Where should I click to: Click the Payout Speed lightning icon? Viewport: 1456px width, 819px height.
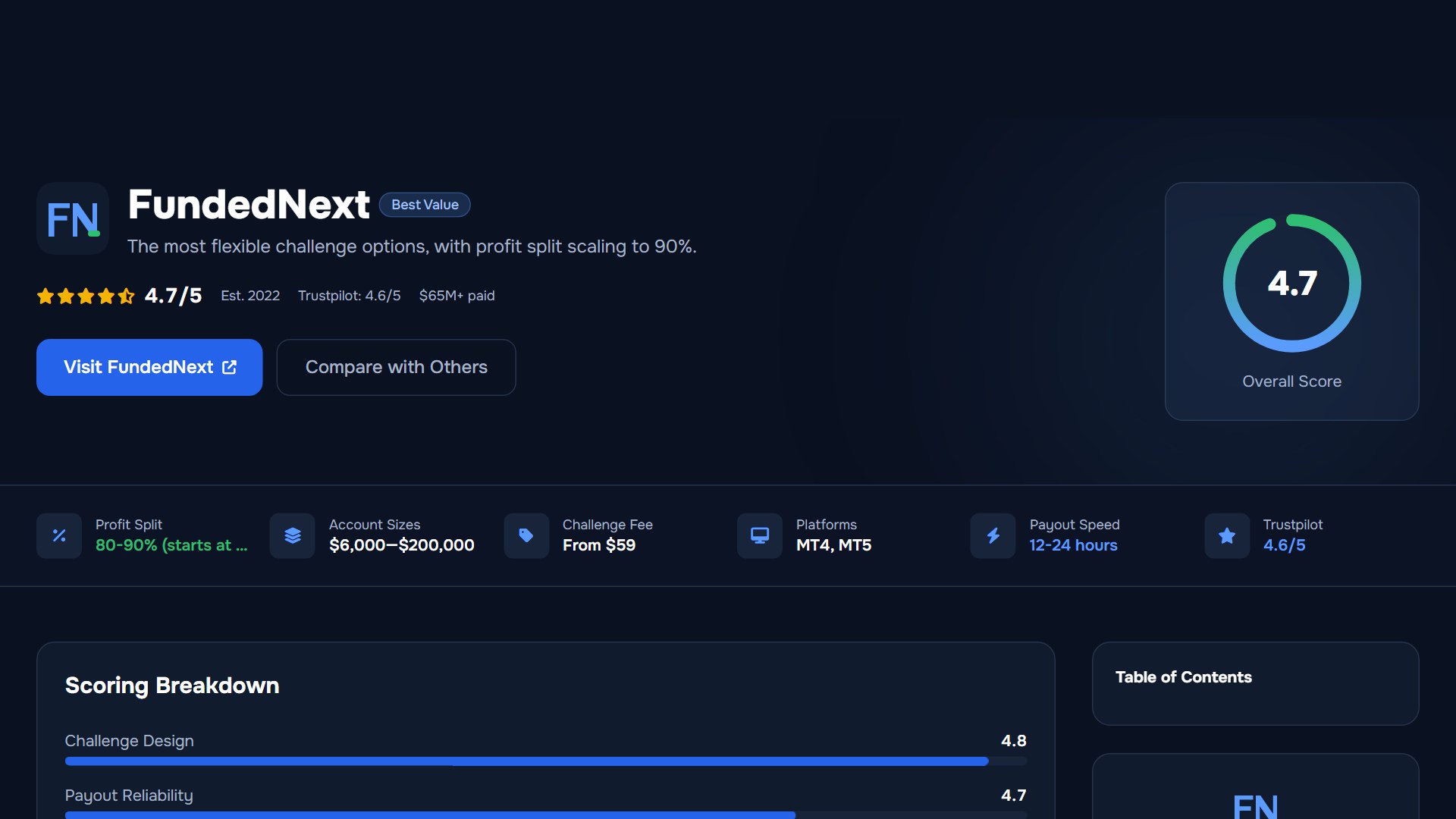pos(993,536)
